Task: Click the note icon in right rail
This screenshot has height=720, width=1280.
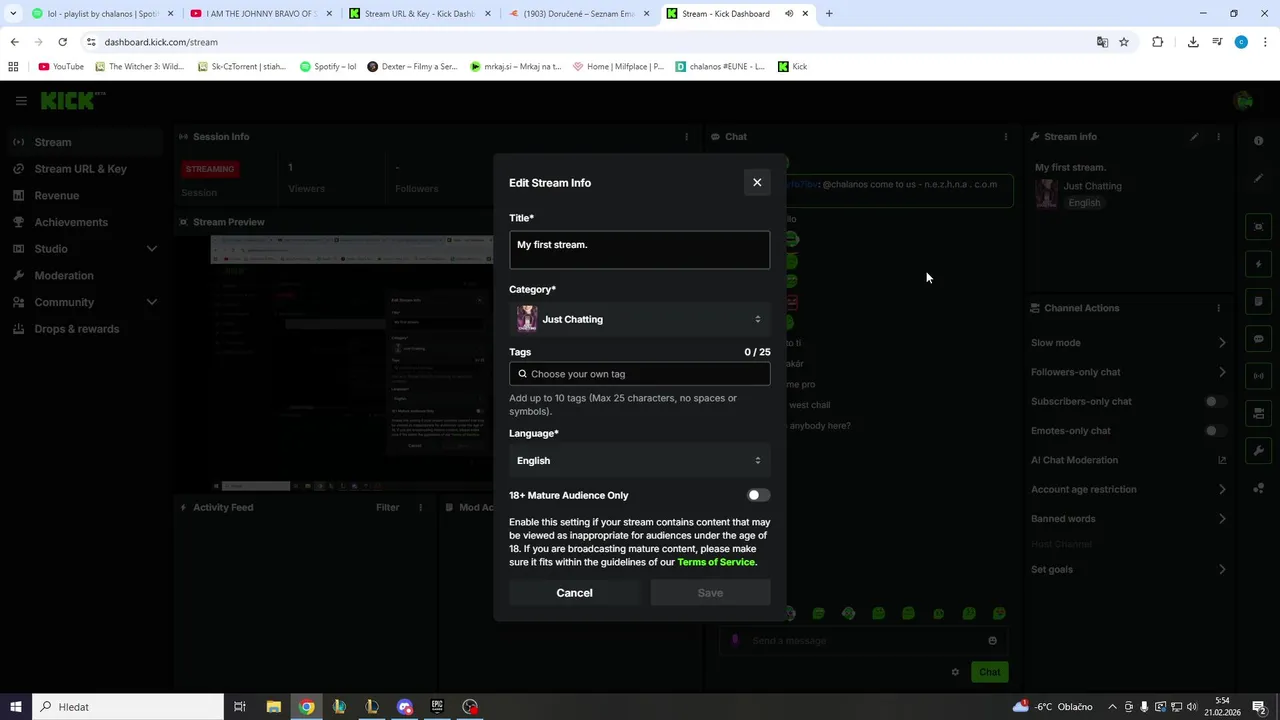Action: pyautogui.click(x=1259, y=301)
